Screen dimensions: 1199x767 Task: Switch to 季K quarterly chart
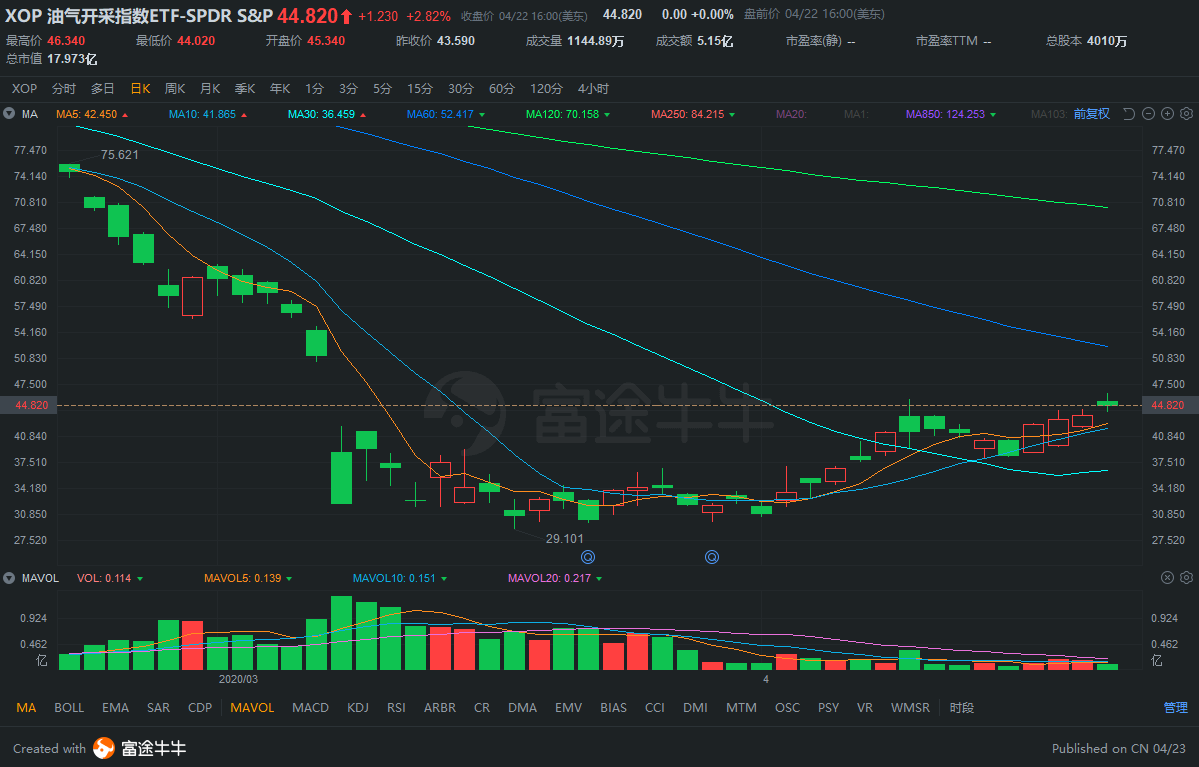(x=245, y=89)
